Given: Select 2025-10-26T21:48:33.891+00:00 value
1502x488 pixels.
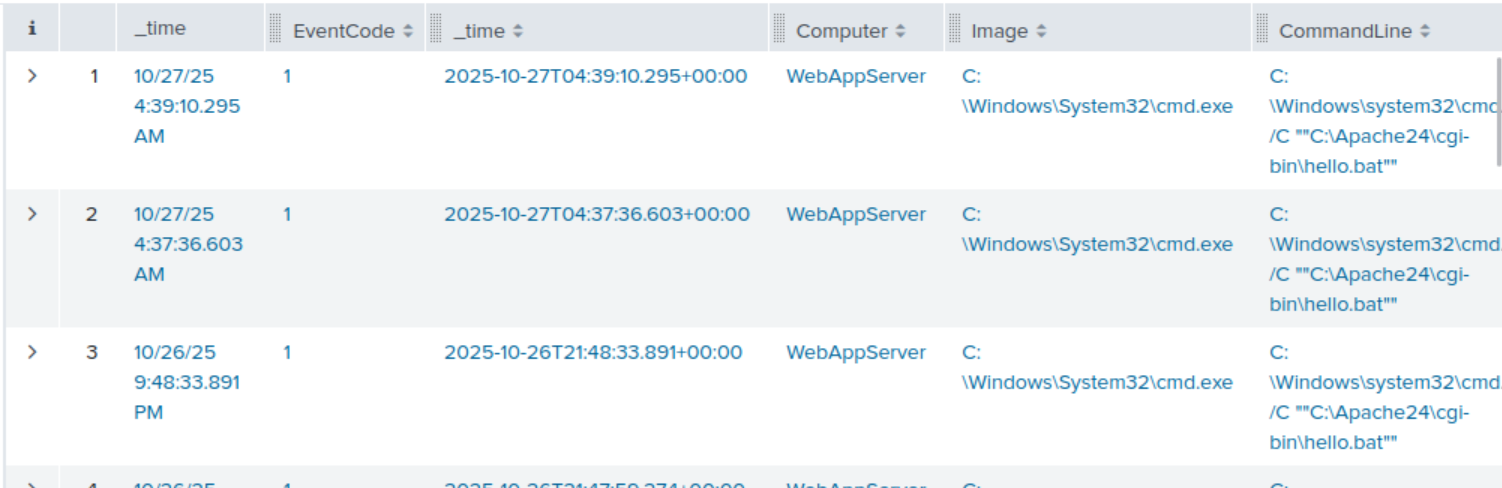Looking at the screenshot, I should 594,352.
